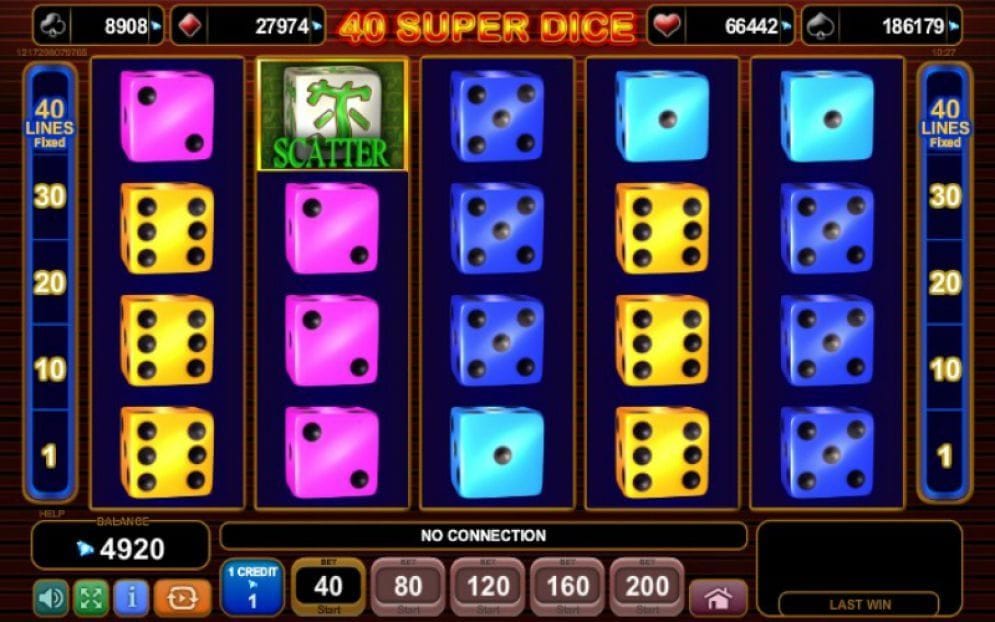
Task: Click the 40 Lines Fixed indicator on left
Action: coord(49,124)
